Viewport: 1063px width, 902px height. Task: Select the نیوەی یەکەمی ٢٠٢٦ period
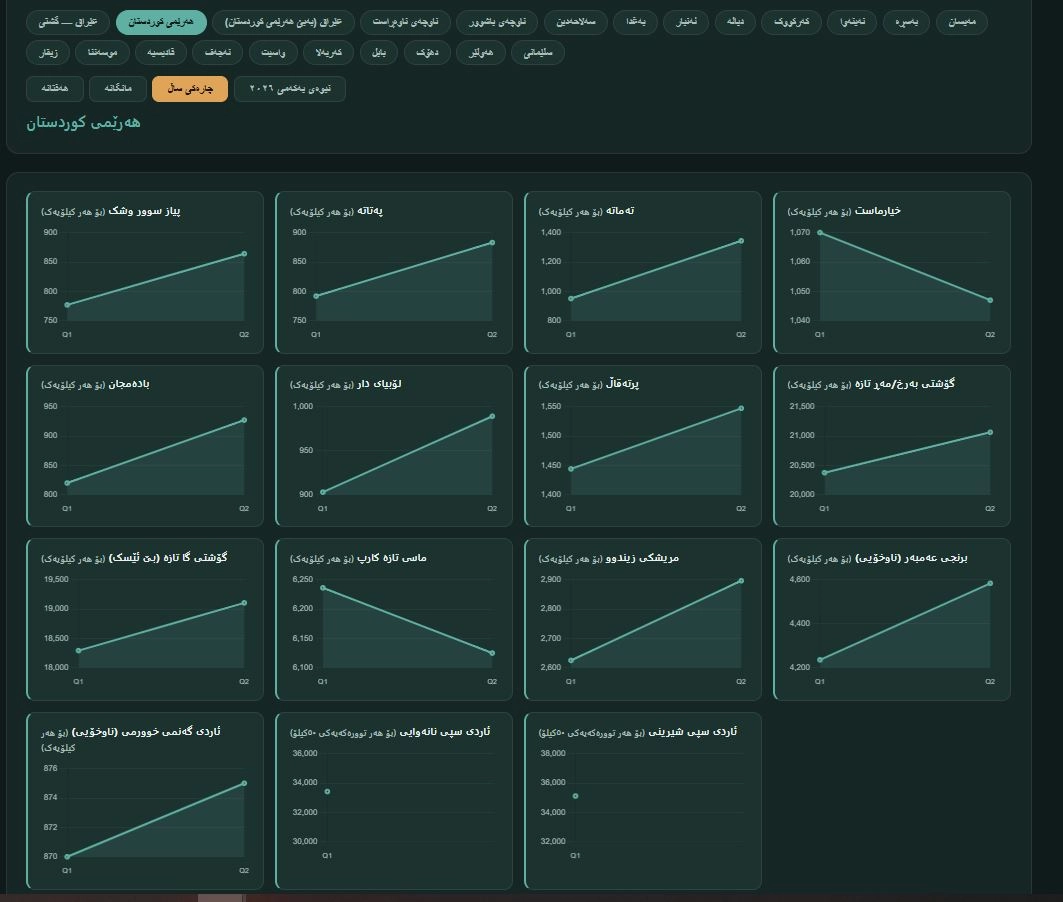(289, 89)
